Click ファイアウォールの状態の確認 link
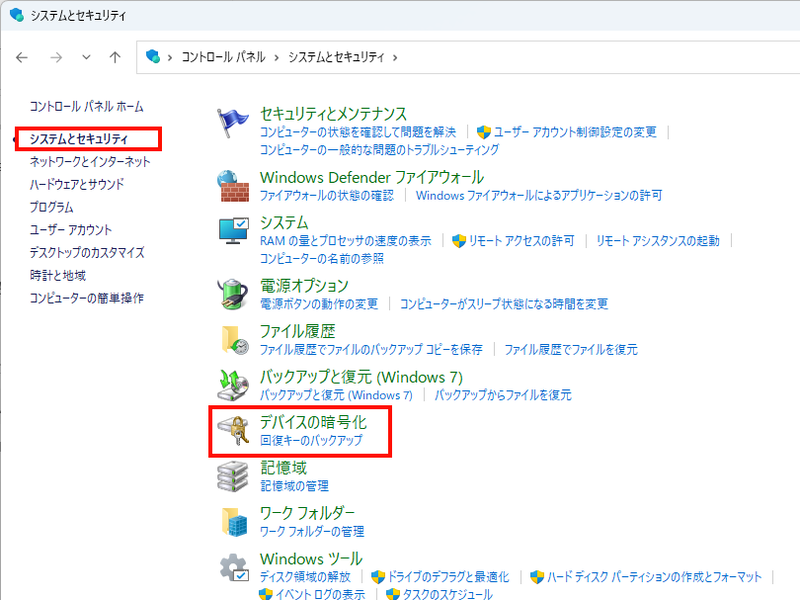 point(327,195)
